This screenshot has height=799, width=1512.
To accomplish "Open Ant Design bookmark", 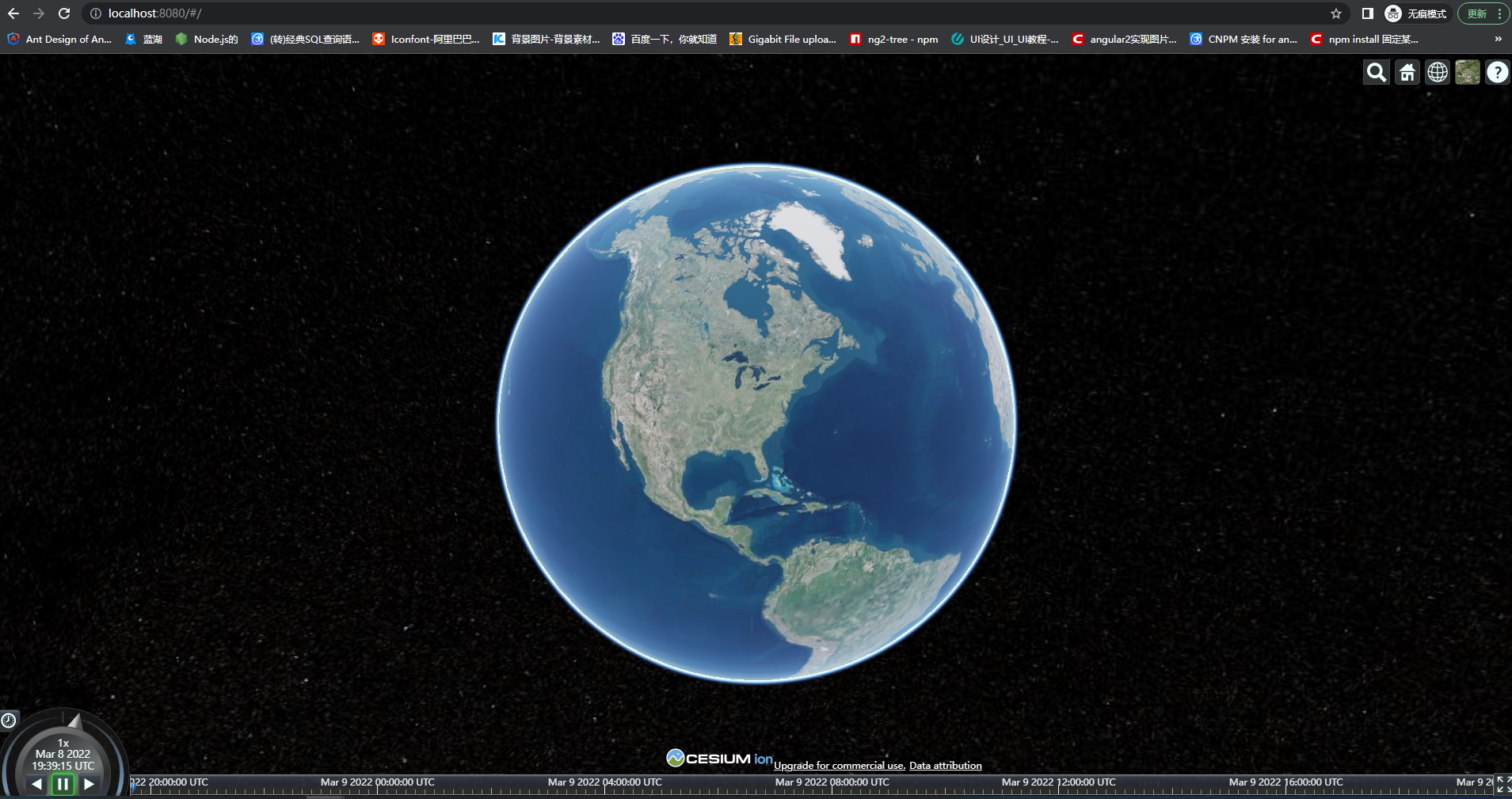I will tap(59, 39).
